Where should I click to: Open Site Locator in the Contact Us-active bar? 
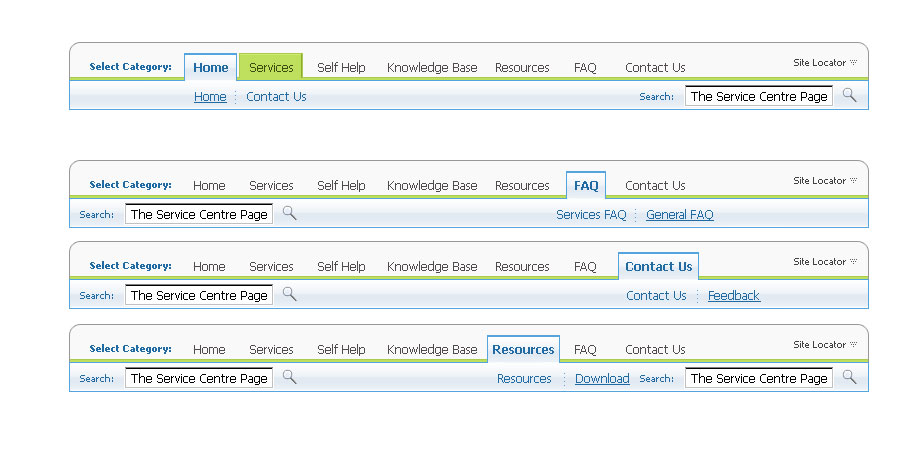coord(825,262)
